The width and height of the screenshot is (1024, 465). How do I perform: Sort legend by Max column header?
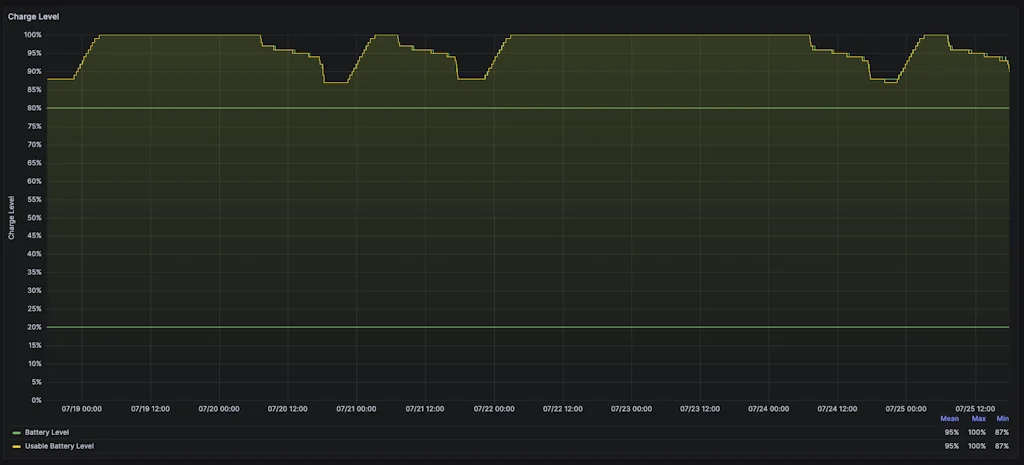point(978,418)
